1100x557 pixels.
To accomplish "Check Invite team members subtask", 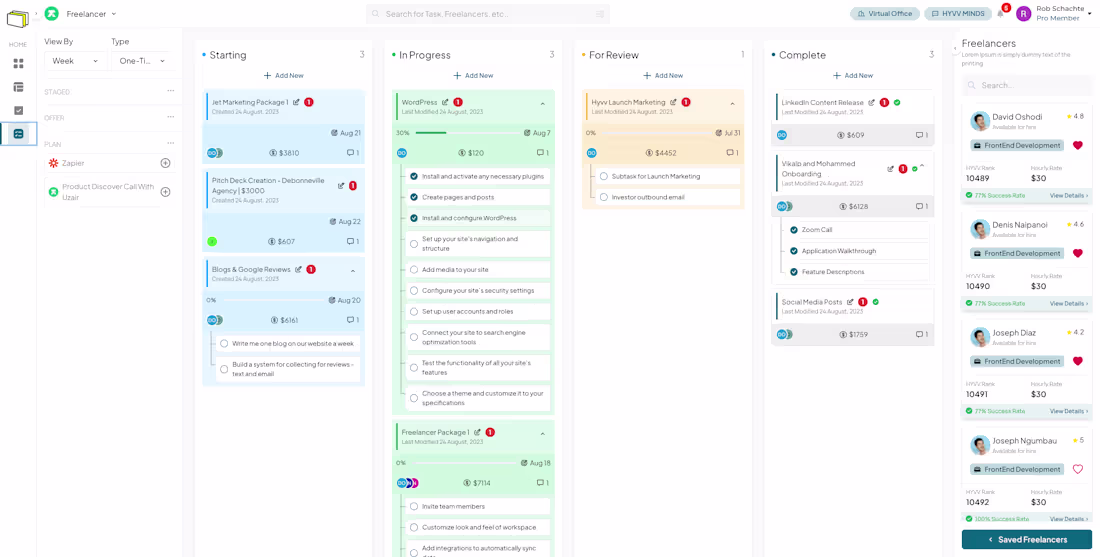I will [x=414, y=506].
